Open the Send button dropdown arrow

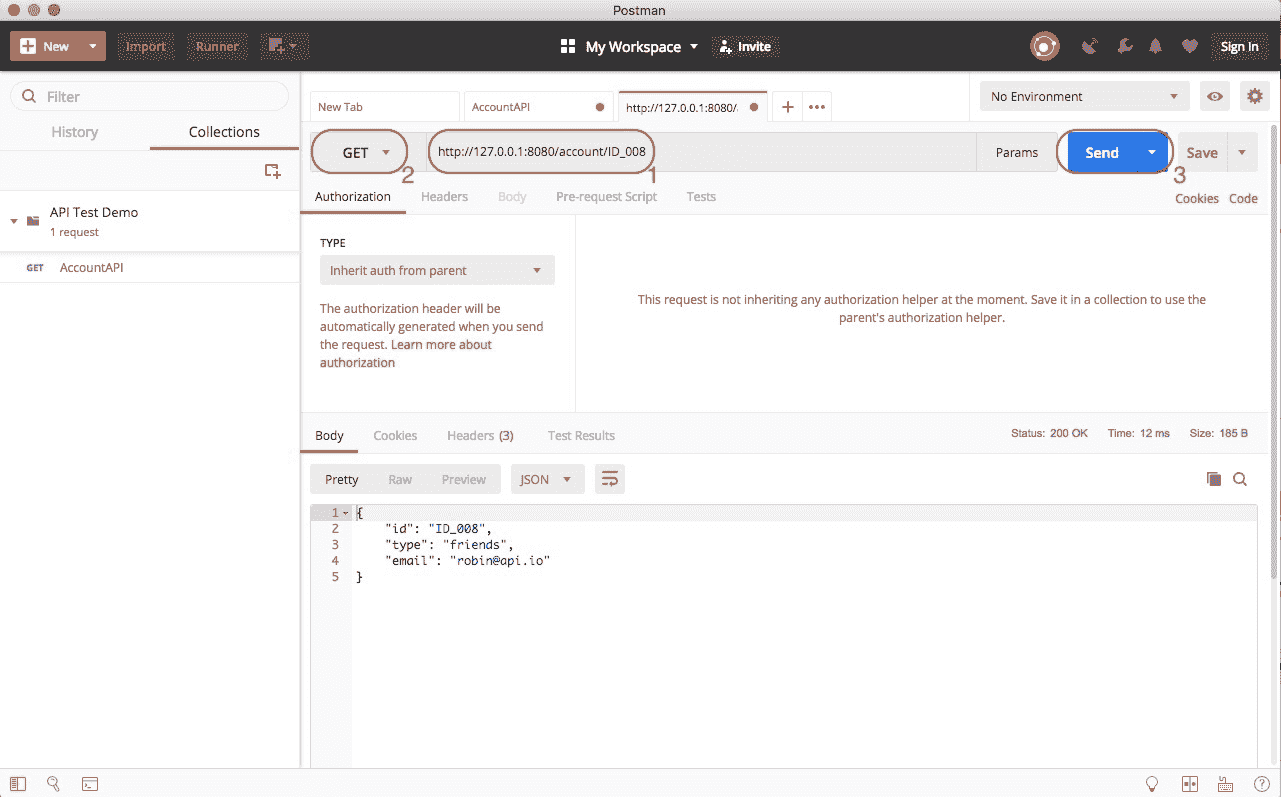(1152, 153)
